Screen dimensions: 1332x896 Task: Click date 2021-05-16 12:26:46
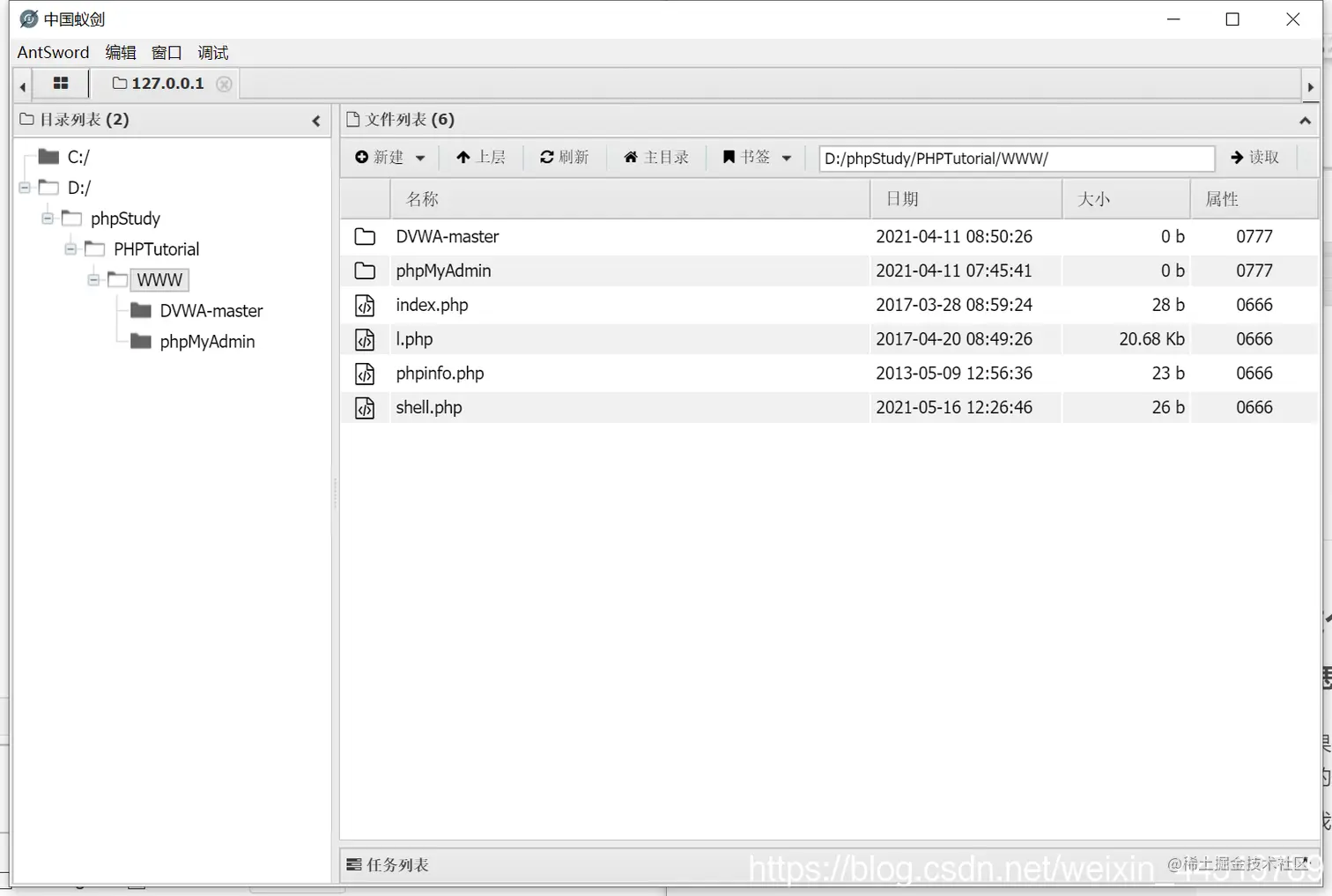point(954,407)
